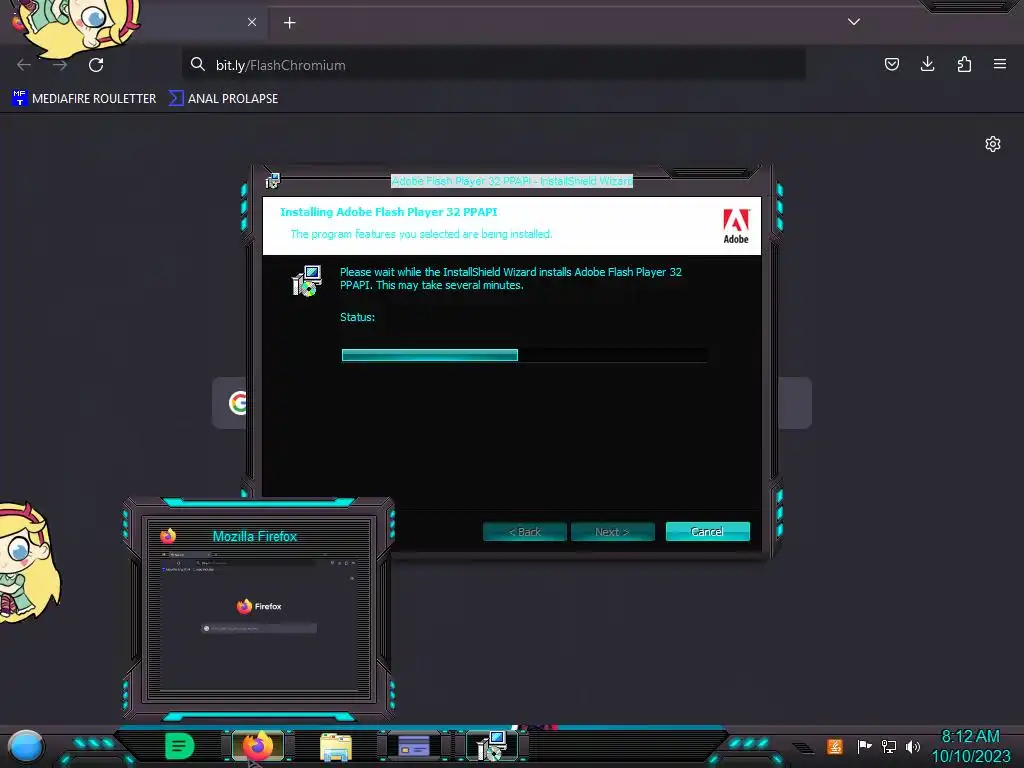Cancel the Flash Player installation

(x=707, y=532)
